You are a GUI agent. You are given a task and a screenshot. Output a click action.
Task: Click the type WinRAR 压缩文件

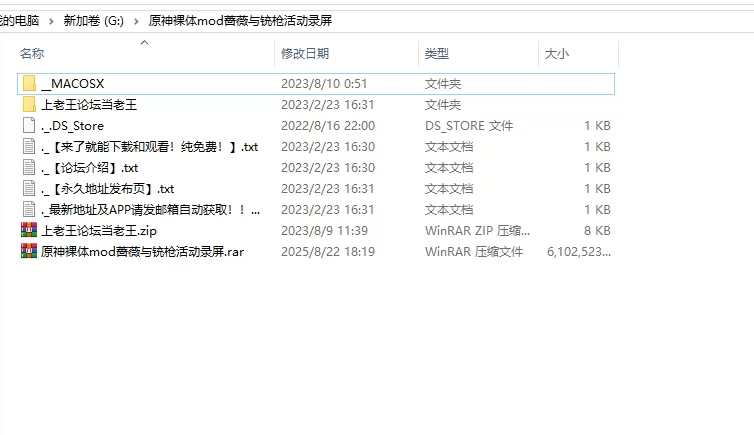(x=474, y=251)
